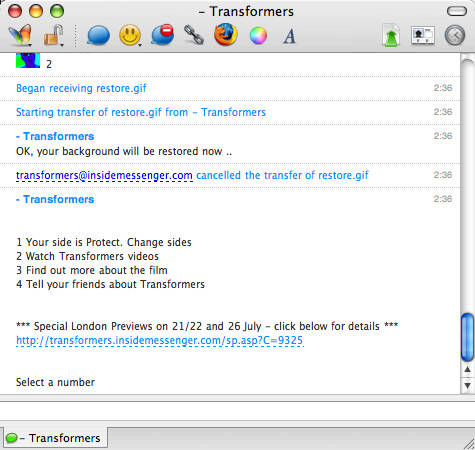Select the '- Transformers' chat tab
Image resolution: width=475 pixels, height=450 pixels.
(55, 438)
